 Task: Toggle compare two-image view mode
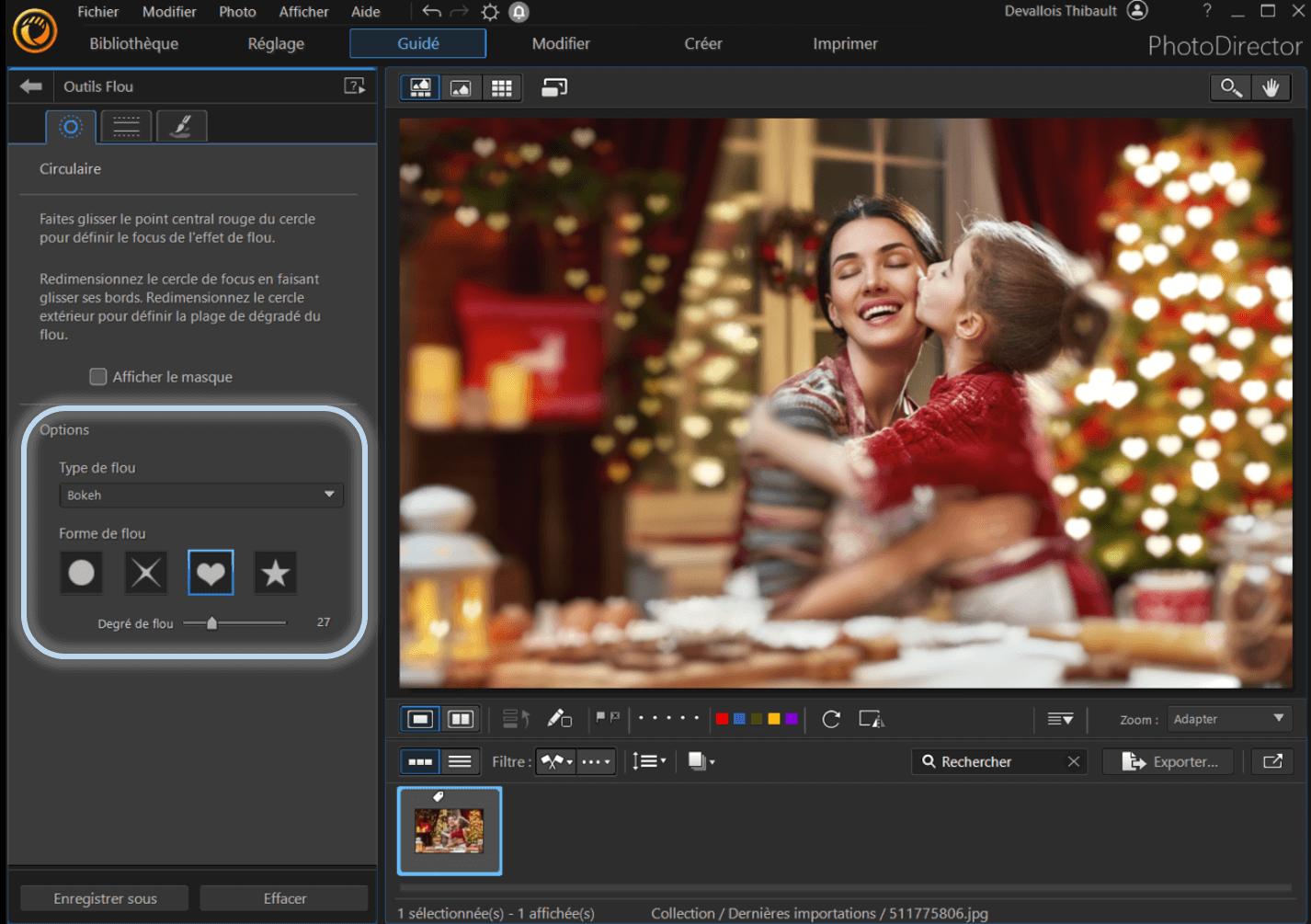point(461,719)
